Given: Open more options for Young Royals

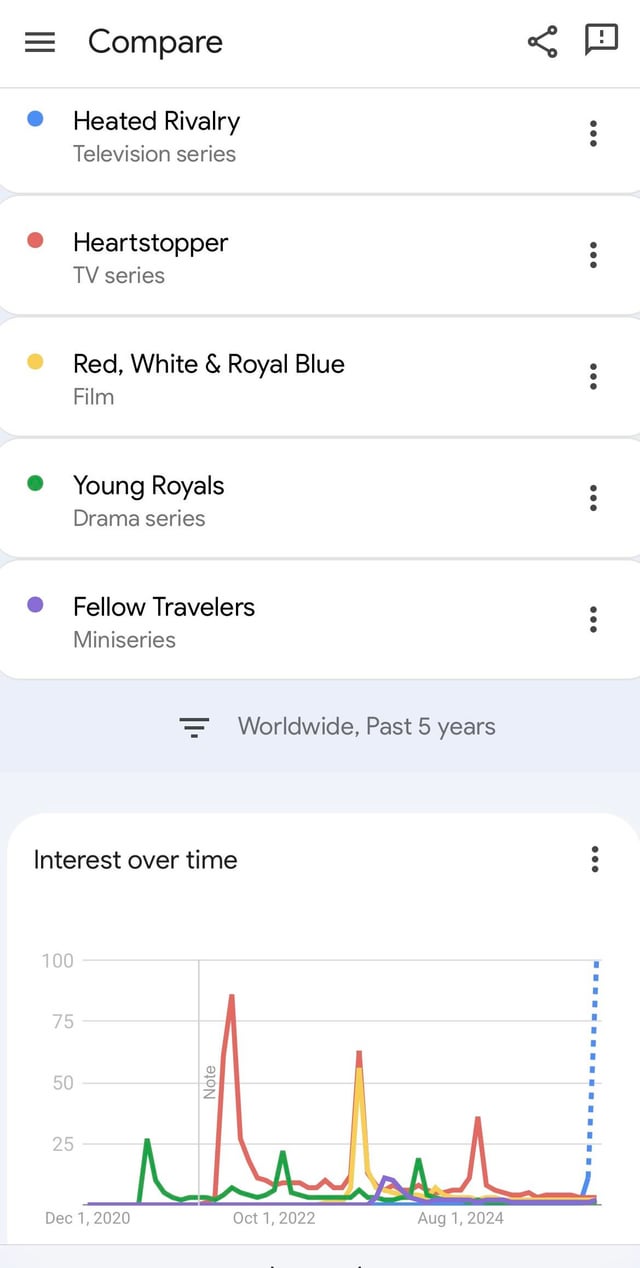Looking at the screenshot, I should 593,498.
